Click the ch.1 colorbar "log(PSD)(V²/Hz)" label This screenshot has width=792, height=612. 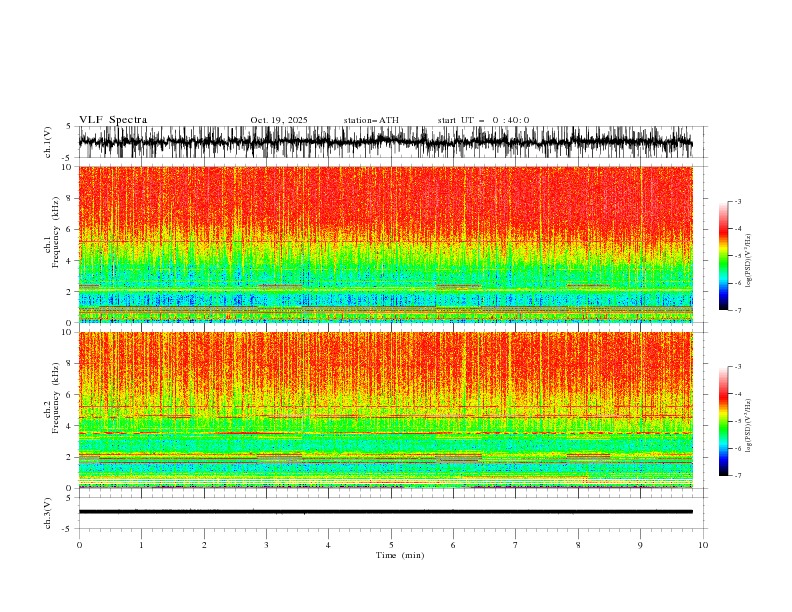(749, 261)
